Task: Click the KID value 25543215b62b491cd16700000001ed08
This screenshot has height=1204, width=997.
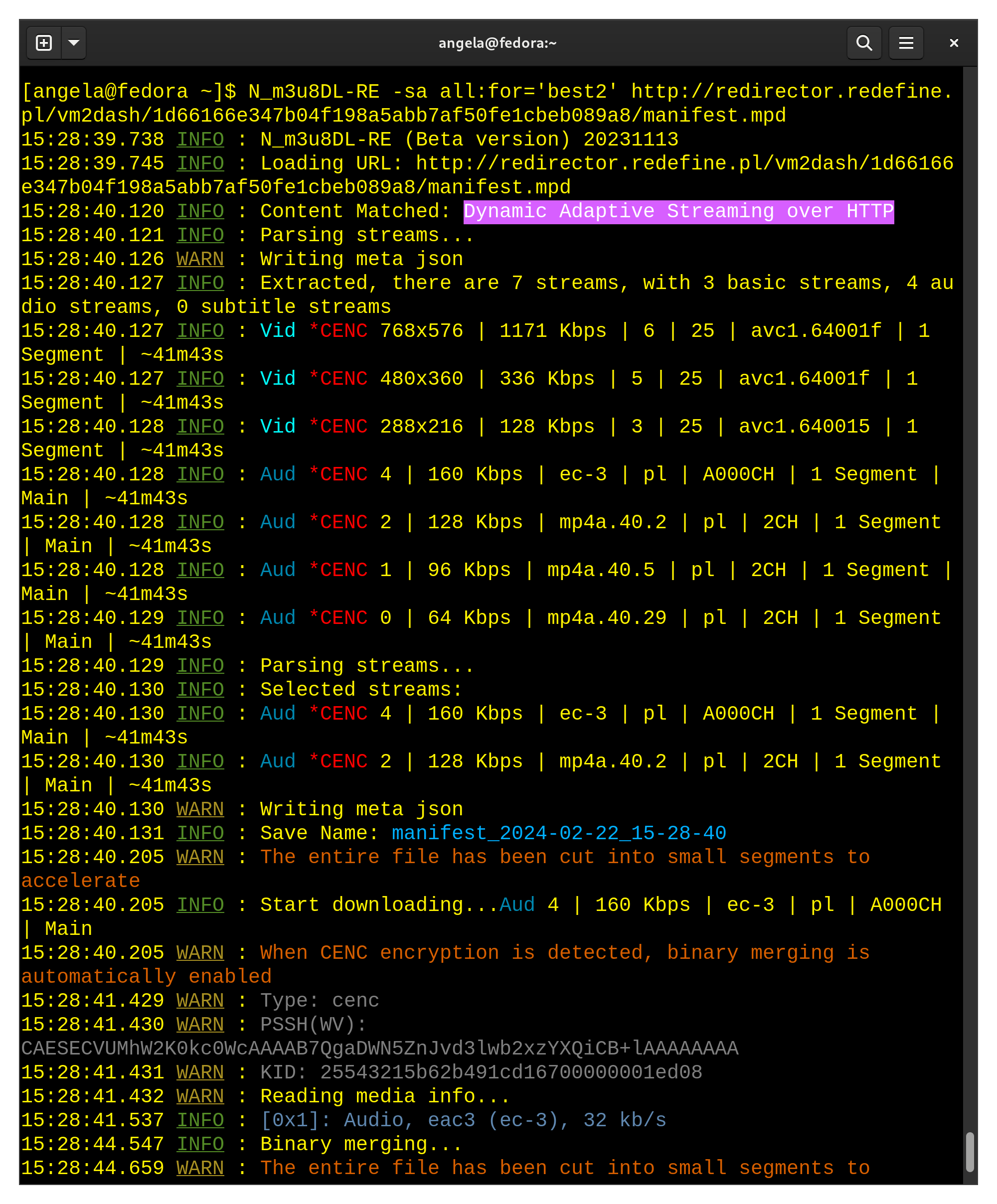Action: [x=511, y=1072]
